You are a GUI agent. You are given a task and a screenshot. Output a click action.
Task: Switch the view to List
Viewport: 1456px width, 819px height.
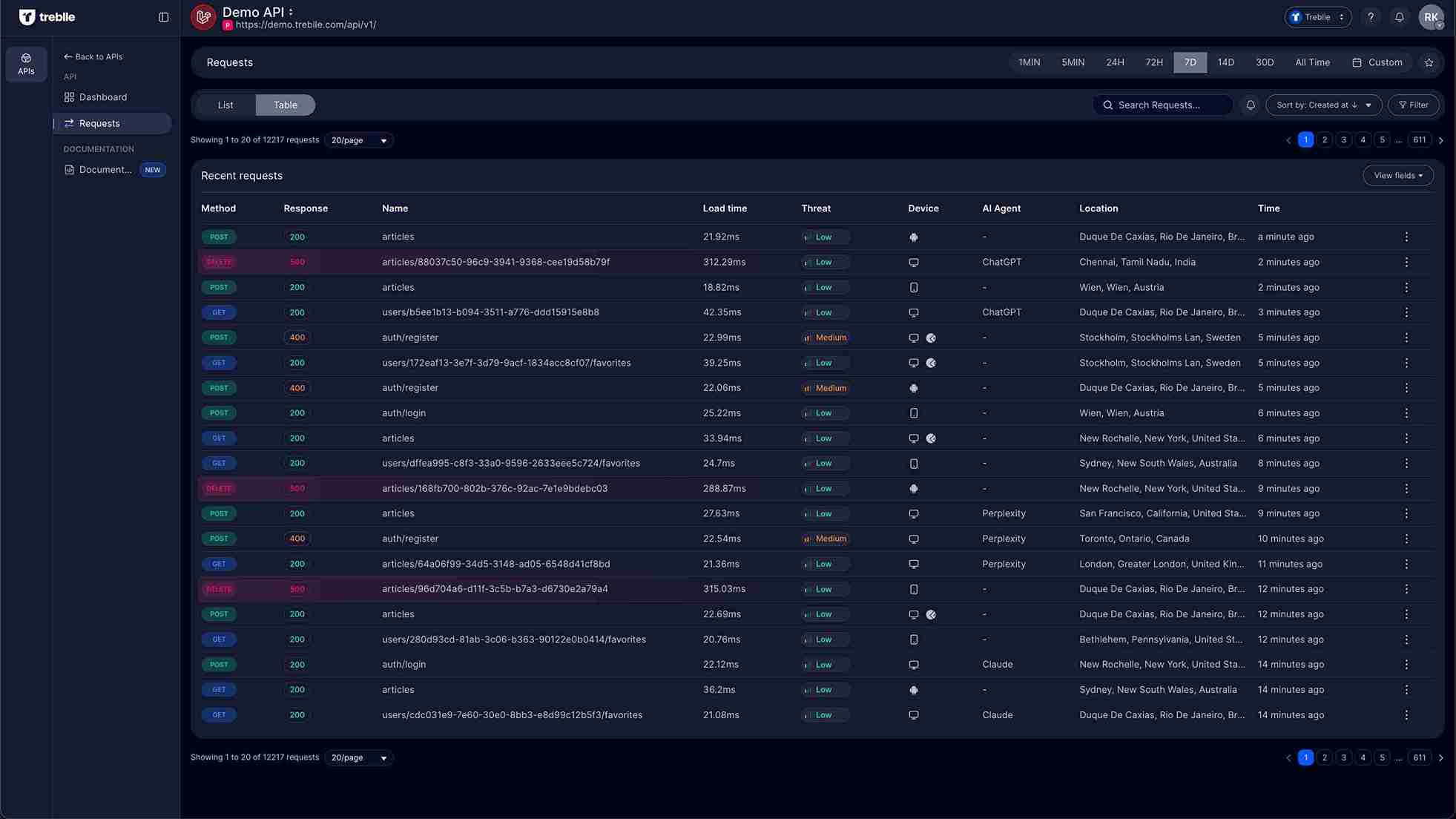coord(225,105)
